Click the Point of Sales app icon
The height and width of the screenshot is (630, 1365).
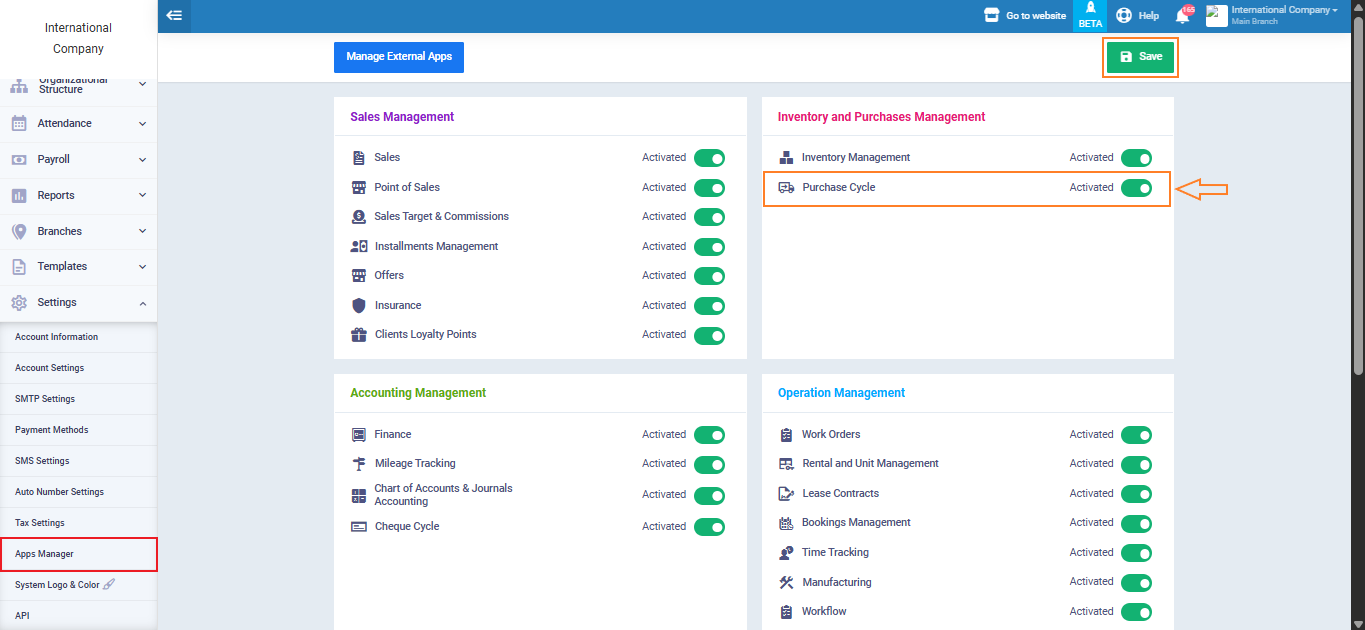point(359,188)
